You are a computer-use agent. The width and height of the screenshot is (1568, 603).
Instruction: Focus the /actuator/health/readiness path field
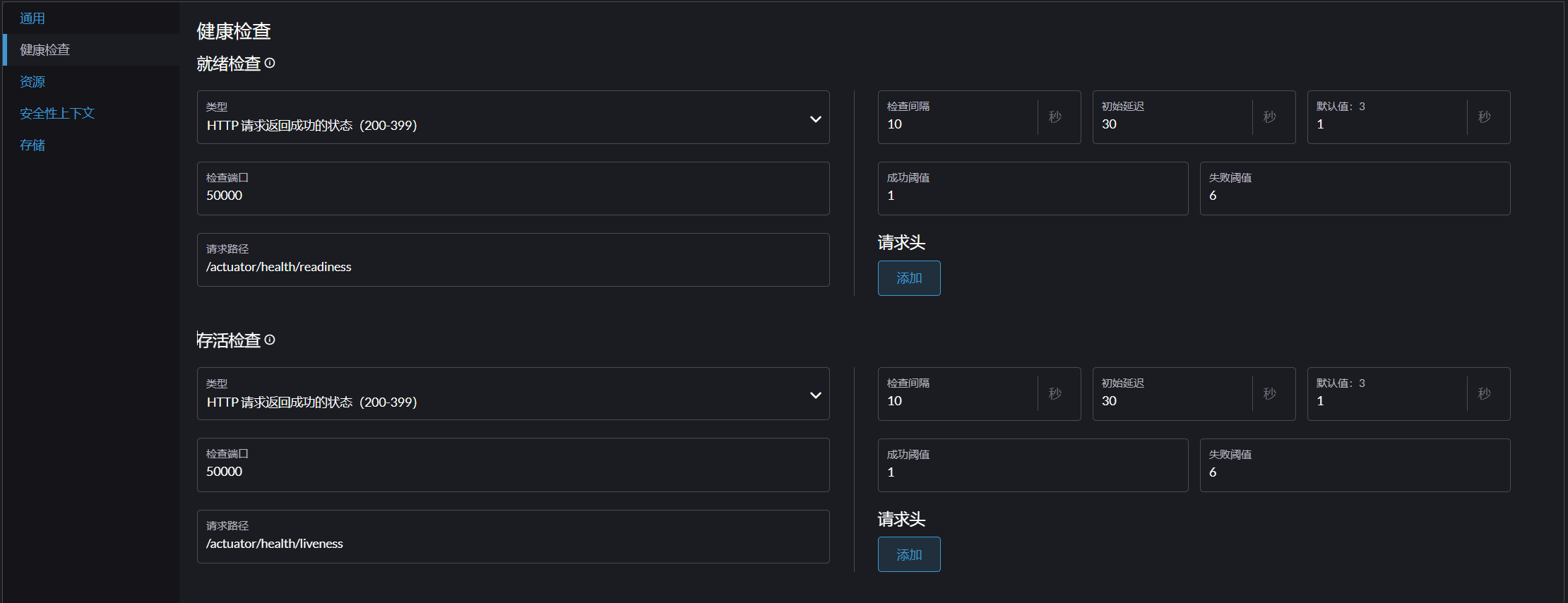point(513,267)
